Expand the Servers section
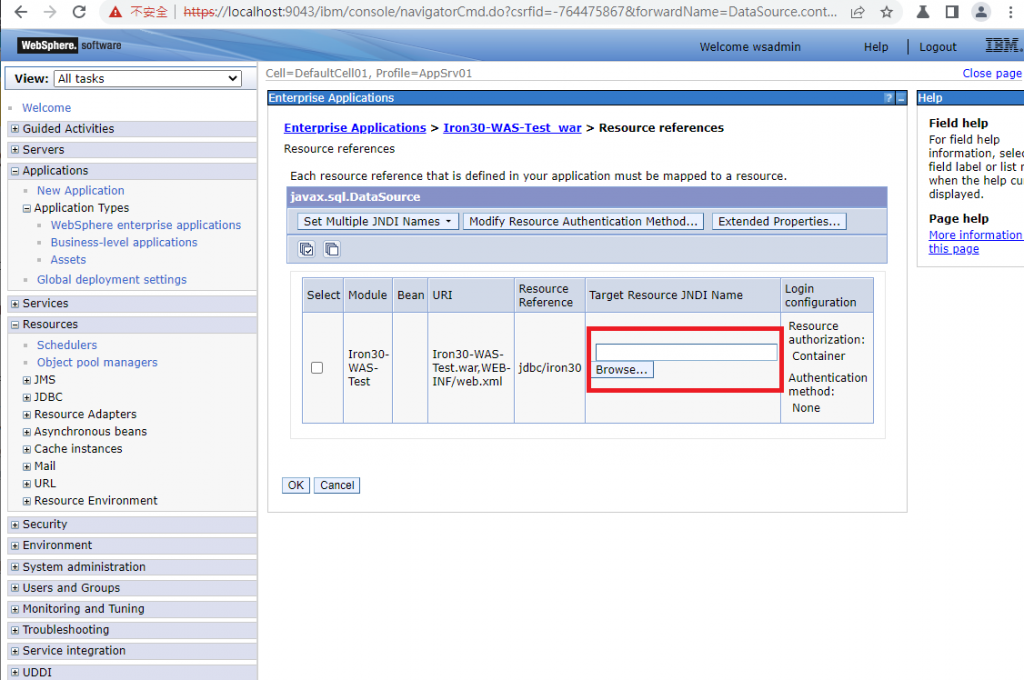The image size is (1024, 680). pyautogui.click(x=15, y=150)
